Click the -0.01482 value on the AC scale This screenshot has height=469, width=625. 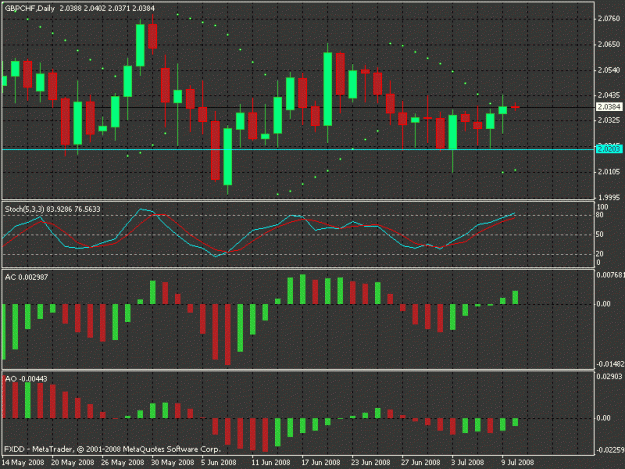610,364
